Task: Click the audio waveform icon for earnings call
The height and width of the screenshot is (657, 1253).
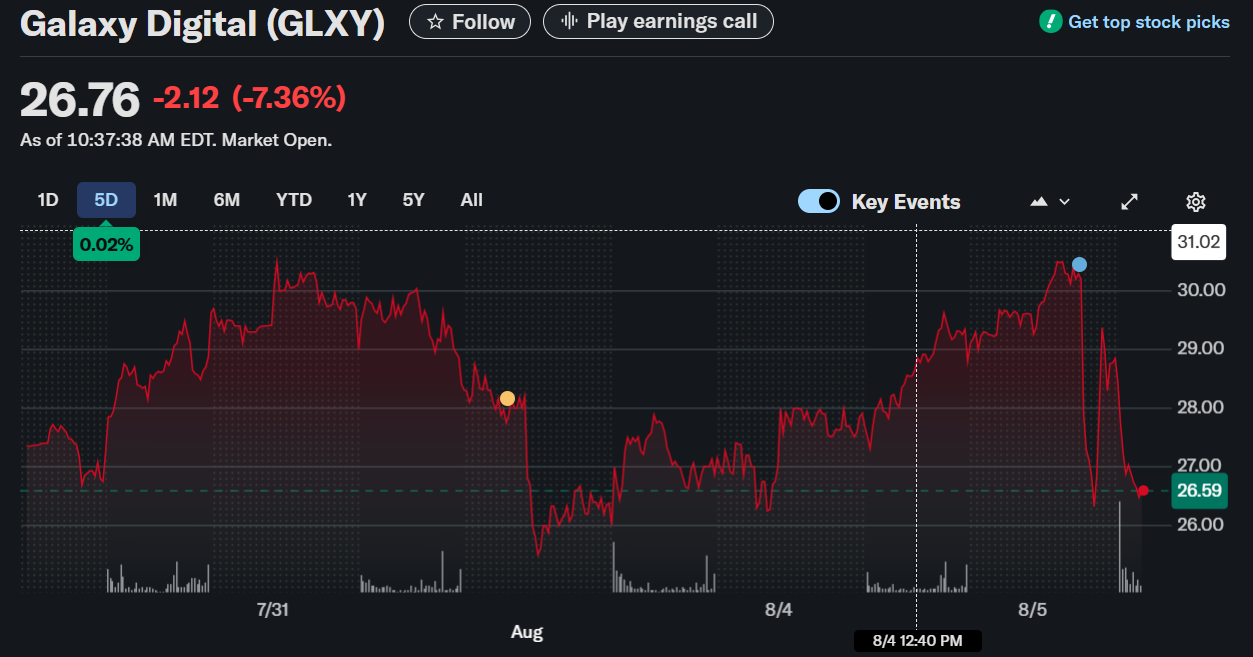Action: click(570, 21)
